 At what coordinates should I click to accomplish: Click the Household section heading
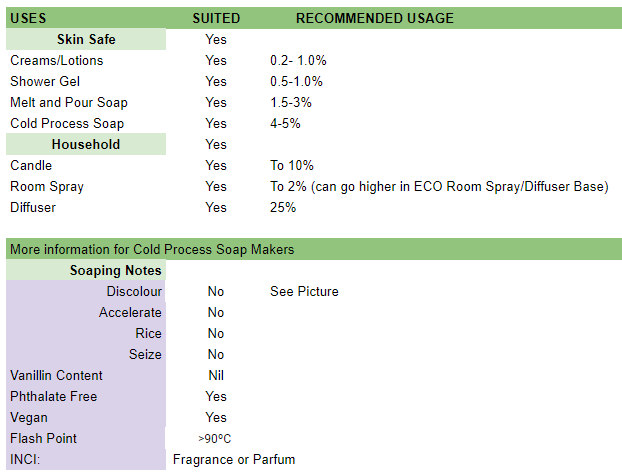pos(86,144)
